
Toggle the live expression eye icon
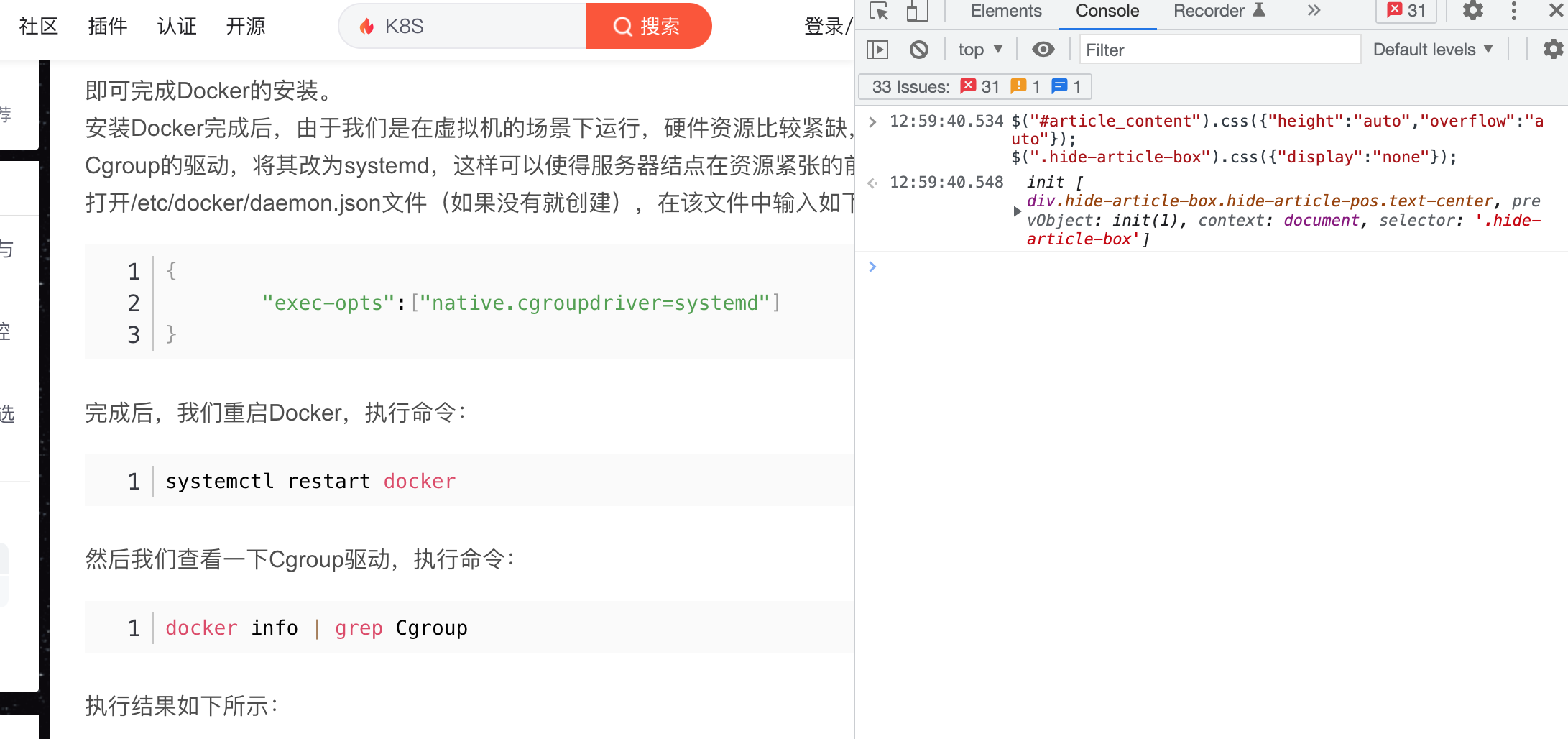[x=1043, y=50]
